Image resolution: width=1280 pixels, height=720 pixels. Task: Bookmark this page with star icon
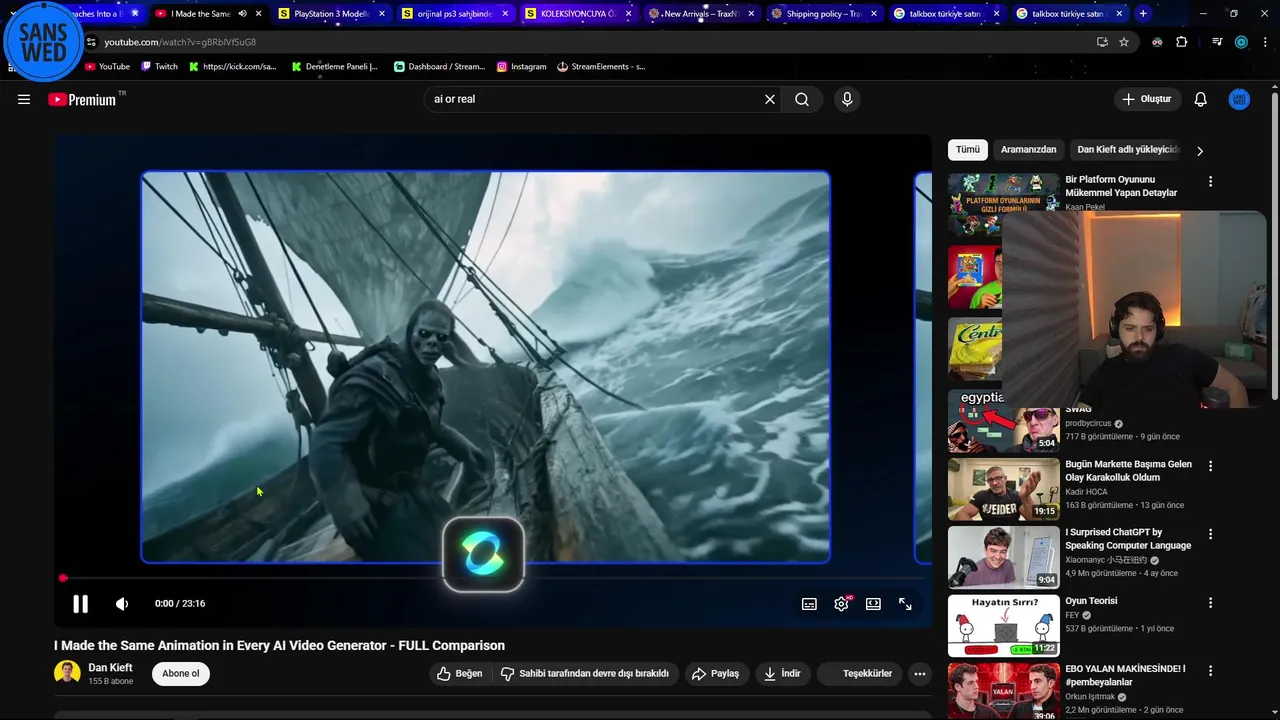pos(1124,42)
